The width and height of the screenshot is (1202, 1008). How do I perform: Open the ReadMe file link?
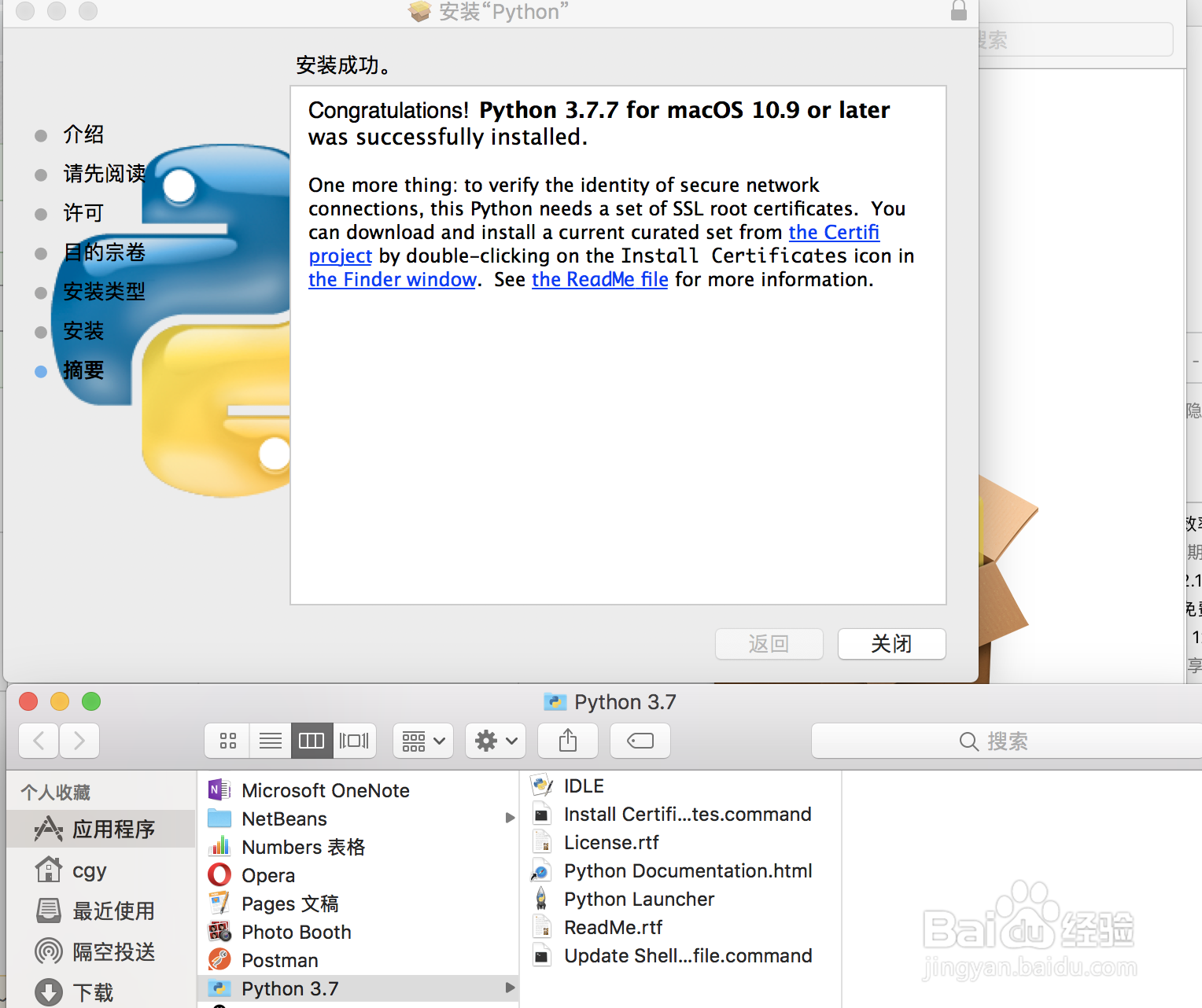[x=600, y=280]
